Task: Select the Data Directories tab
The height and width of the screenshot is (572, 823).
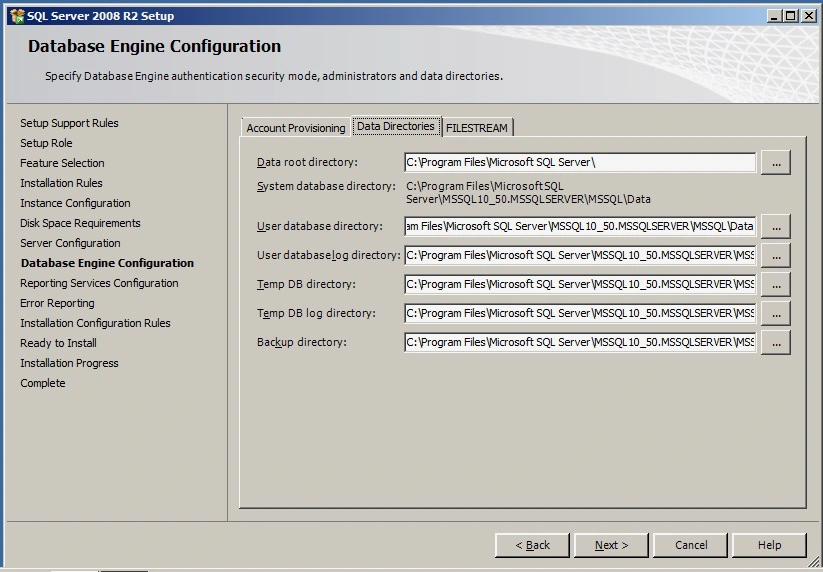Action: coord(396,126)
